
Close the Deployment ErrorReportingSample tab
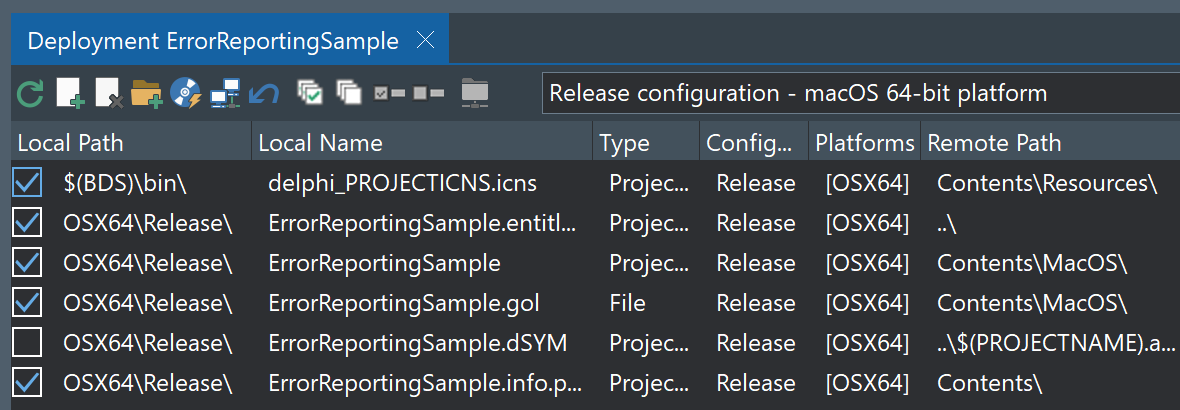coord(424,41)
